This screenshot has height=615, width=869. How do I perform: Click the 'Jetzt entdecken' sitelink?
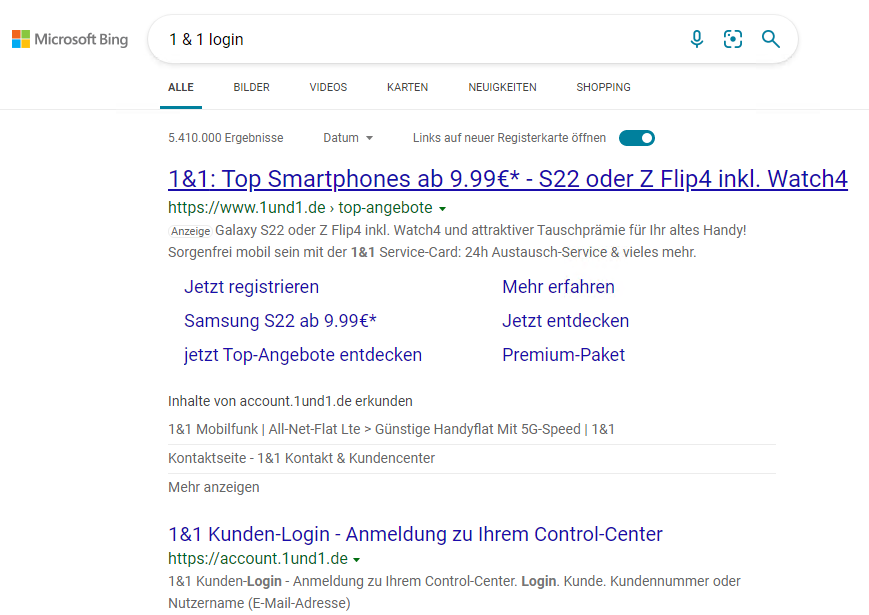pos(565,321)
